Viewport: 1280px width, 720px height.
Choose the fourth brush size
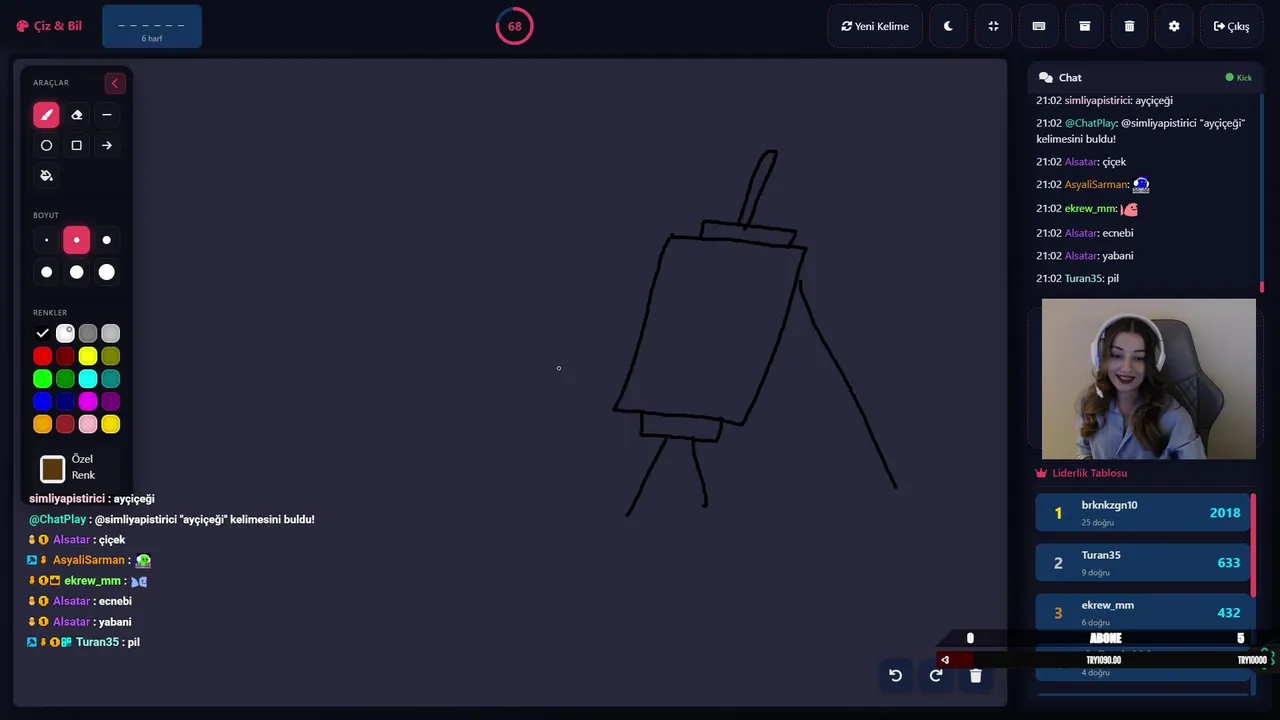click(x=46, y=272)
